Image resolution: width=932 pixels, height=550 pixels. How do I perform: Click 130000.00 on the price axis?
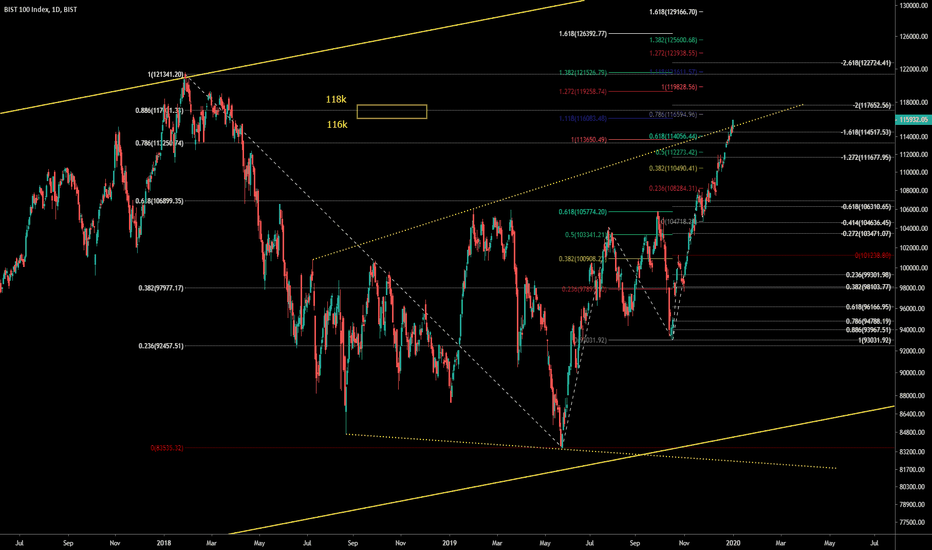(914, 5)
